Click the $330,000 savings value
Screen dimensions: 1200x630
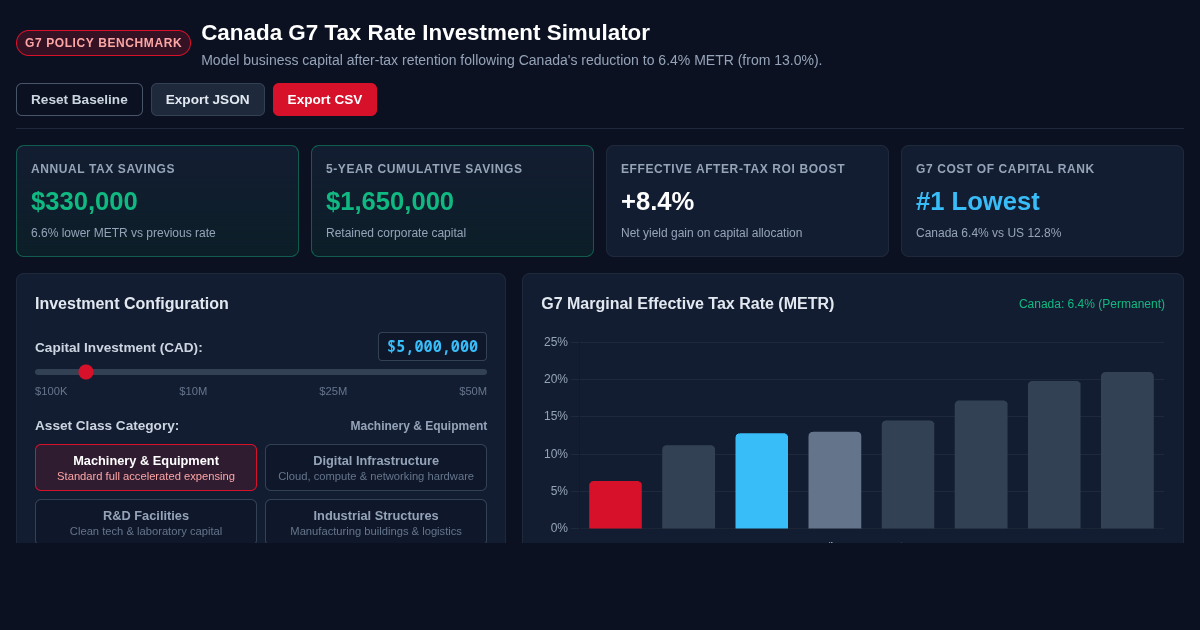click(x=84, y=201)
